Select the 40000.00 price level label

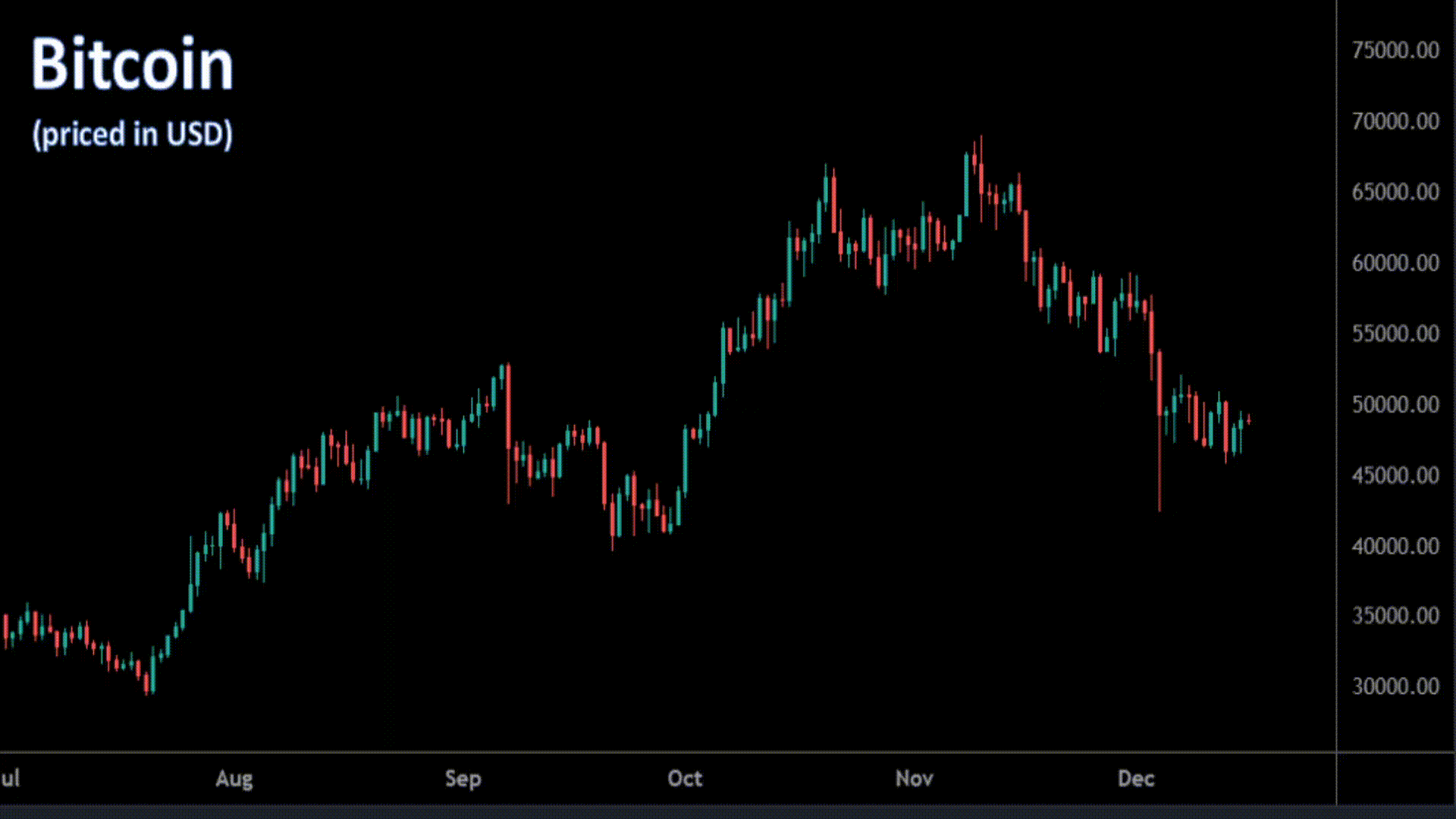tap(1395, 546)
